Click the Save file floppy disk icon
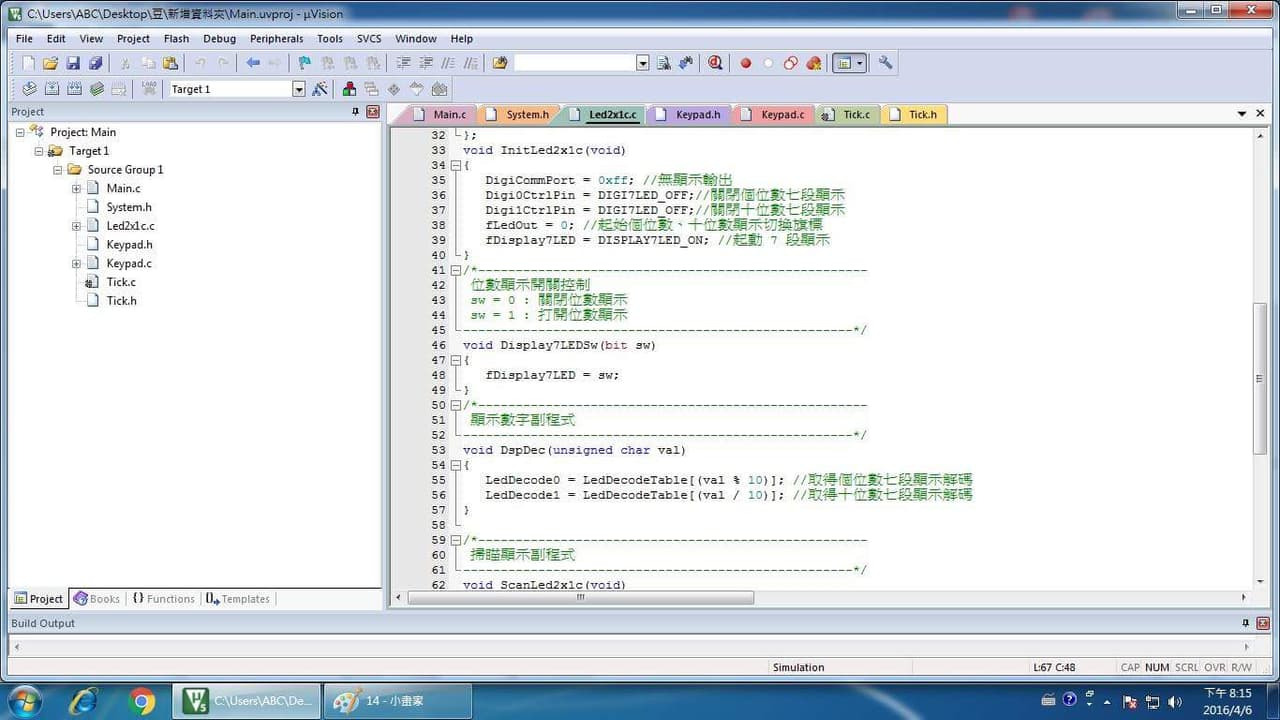Viewport: 1280px width, 720px height. point(73,62)
